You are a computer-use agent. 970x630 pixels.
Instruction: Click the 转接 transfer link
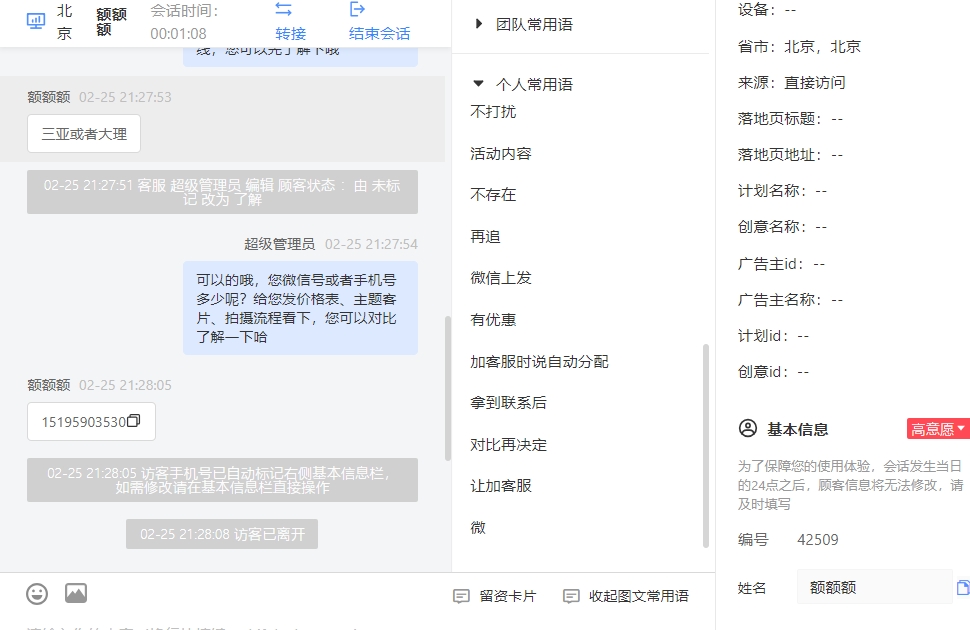coord(291,33)
